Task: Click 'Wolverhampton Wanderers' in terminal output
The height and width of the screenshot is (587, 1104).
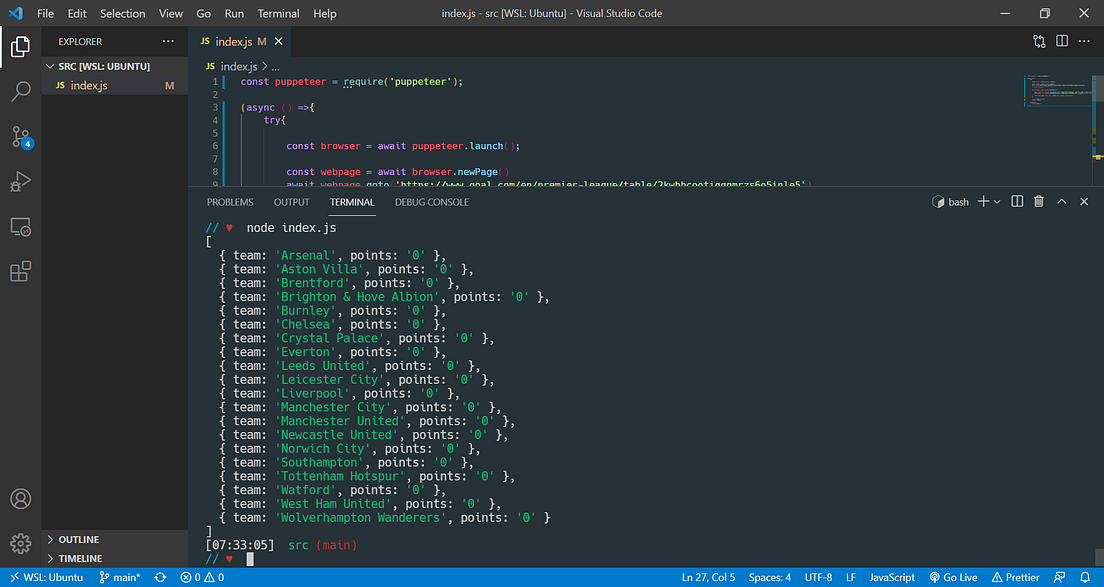Action: click(x=360, y=518)
